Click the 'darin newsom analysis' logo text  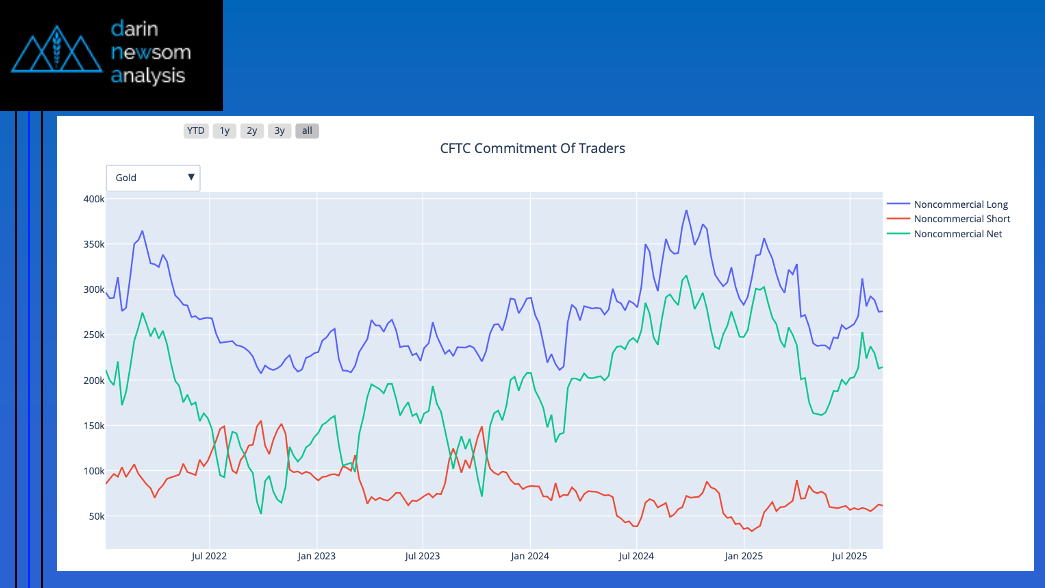tap(150, 50)
